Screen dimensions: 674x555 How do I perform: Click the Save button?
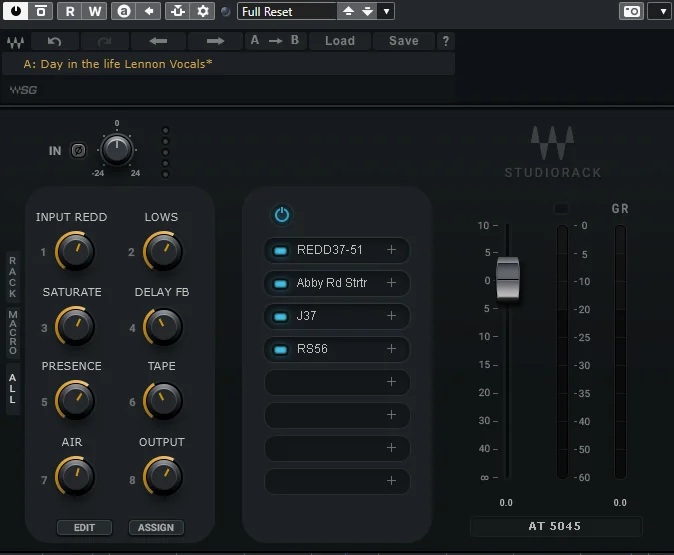404,41
